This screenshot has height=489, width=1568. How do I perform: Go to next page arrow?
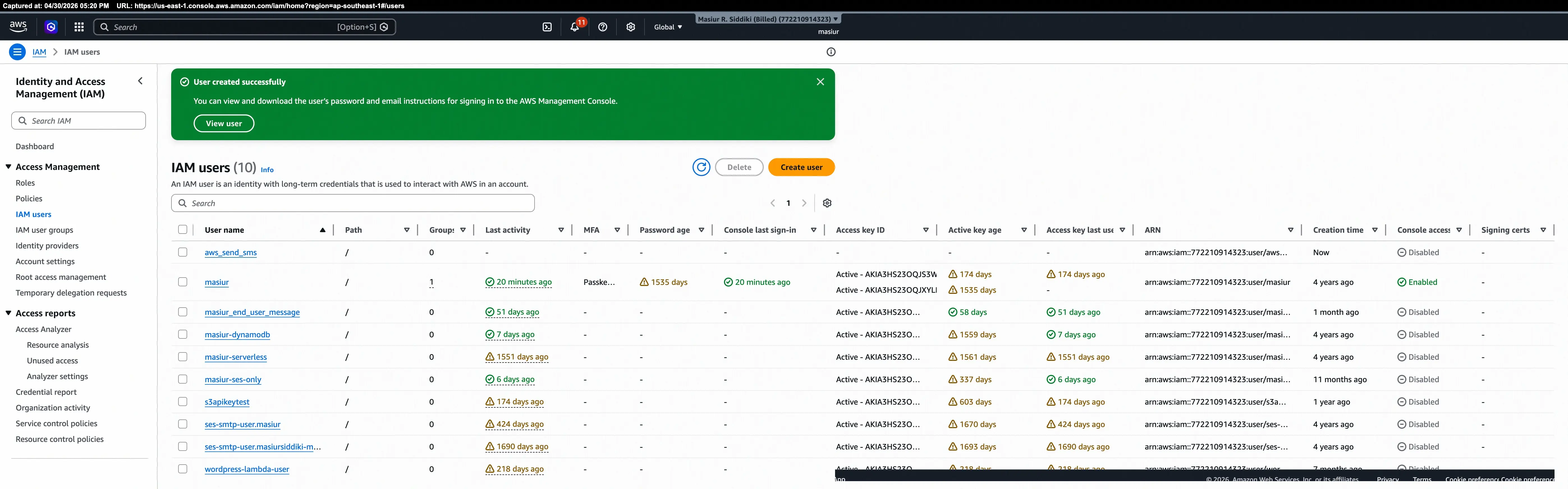(804, 203)
